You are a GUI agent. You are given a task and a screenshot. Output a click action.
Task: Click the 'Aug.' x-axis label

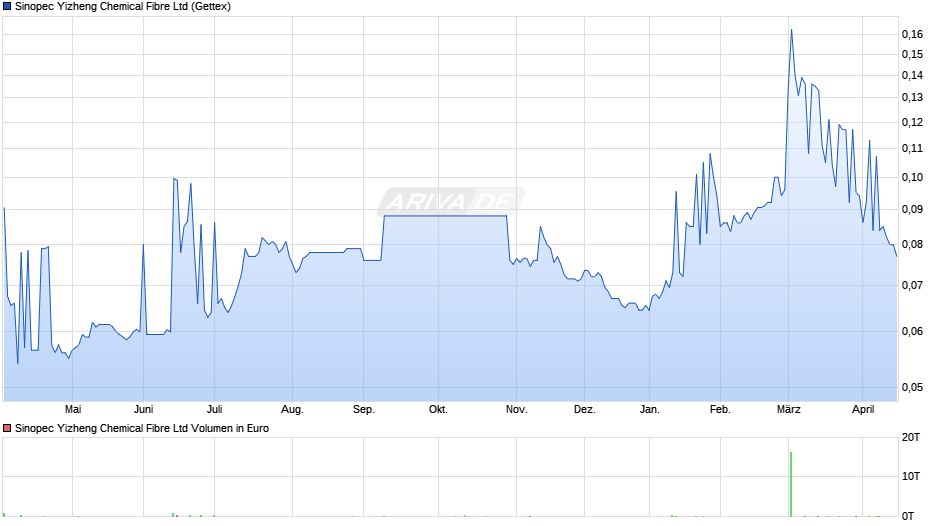pyautogui.click(x=293, y=410)
